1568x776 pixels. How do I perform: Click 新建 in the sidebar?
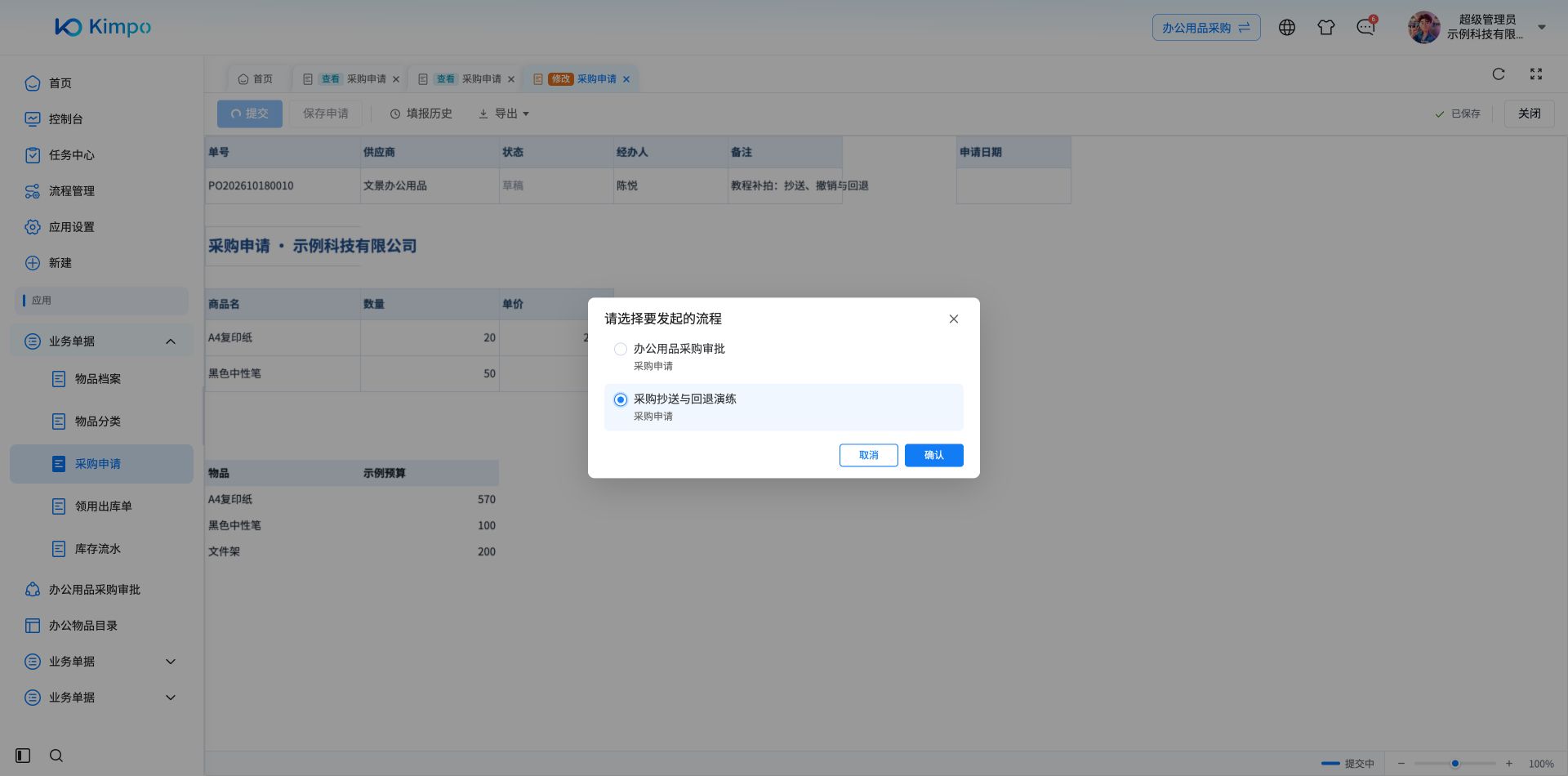[101, 262]
